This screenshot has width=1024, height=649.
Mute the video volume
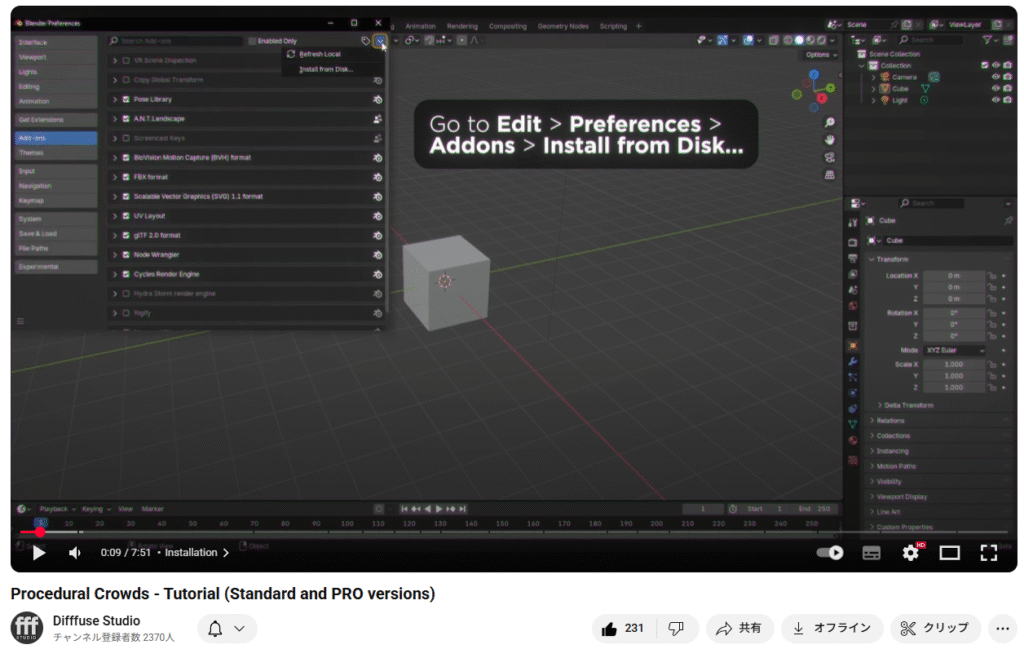click(75, 552)
